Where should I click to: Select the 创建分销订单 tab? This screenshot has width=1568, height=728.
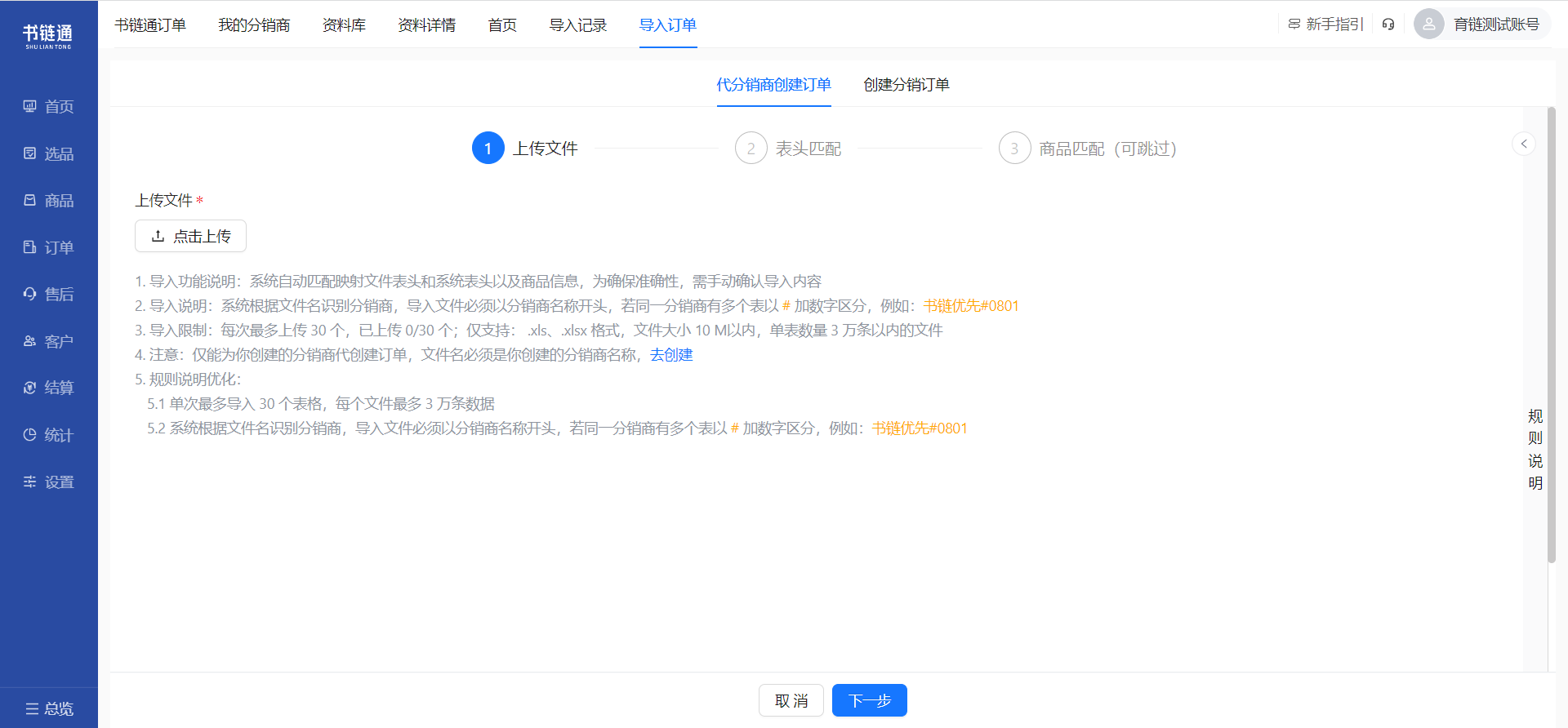906,85
